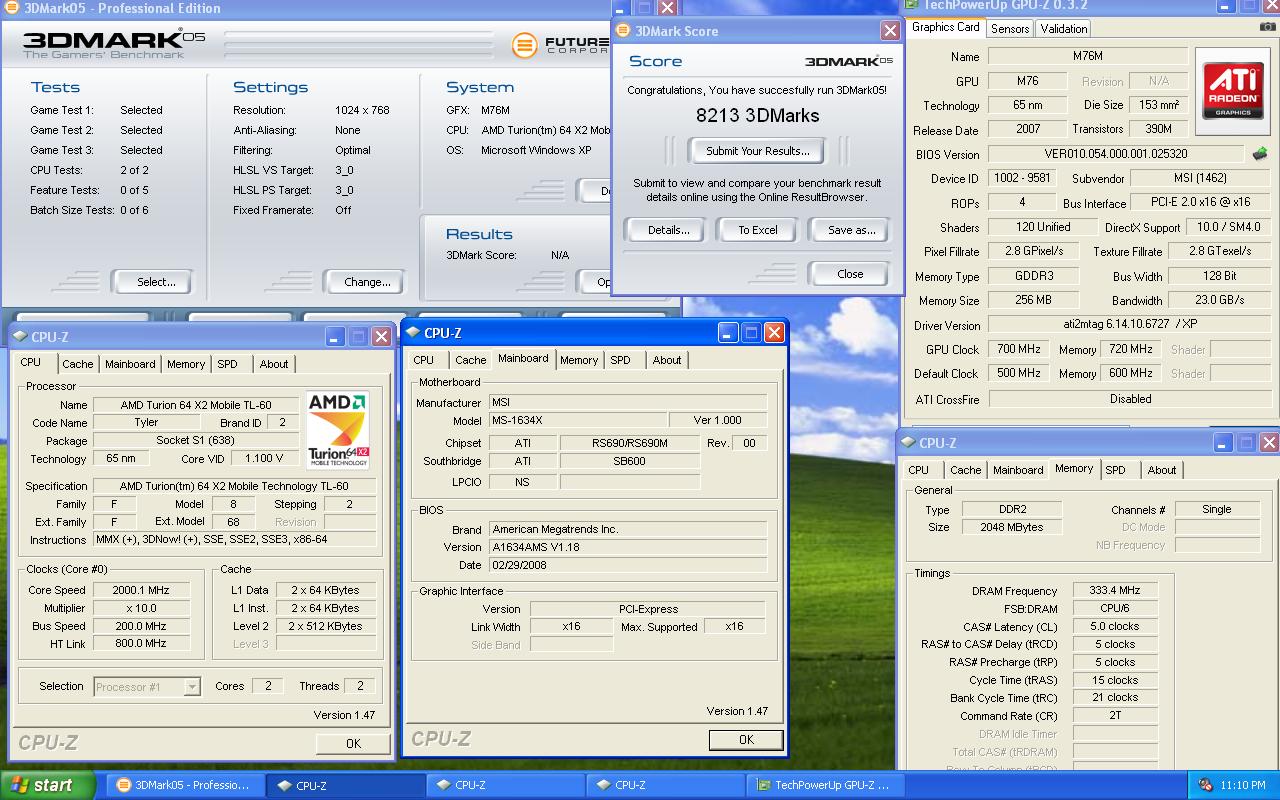Click the CPU-Z CPU window title icon

pyautogui.click(x=20, y=337)
